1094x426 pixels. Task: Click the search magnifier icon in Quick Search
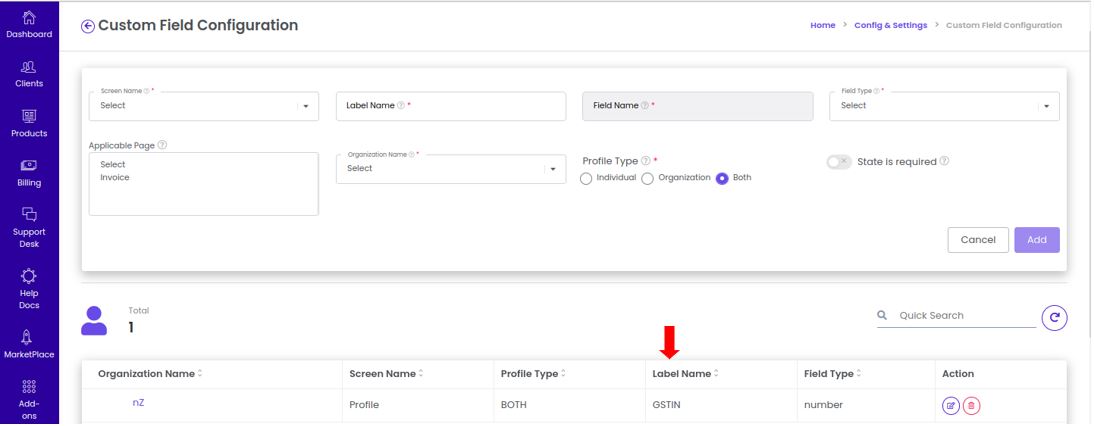(x=882, y=315)
